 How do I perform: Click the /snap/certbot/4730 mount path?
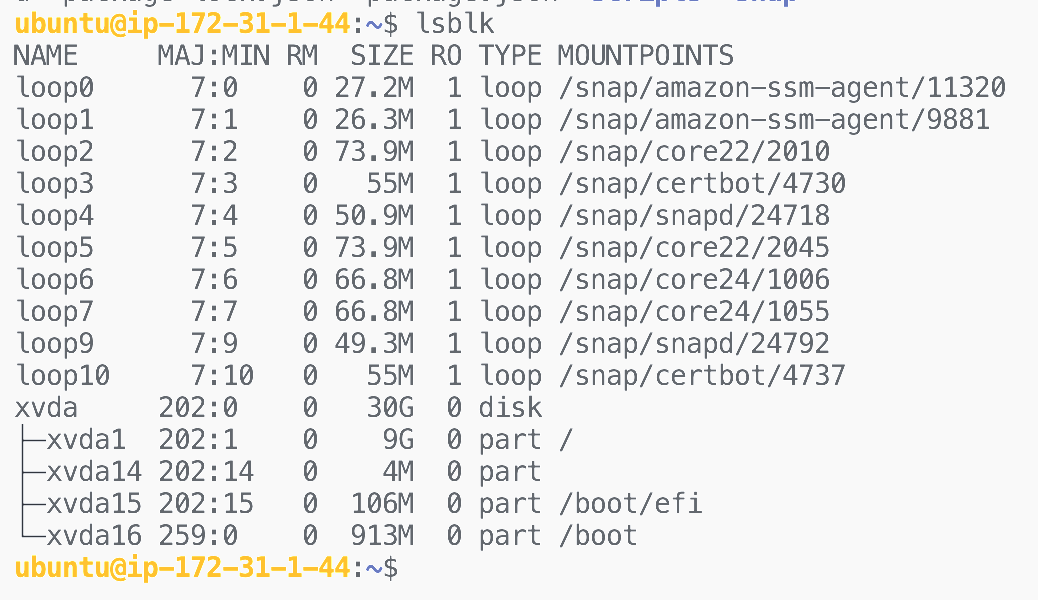click(701, 184)
